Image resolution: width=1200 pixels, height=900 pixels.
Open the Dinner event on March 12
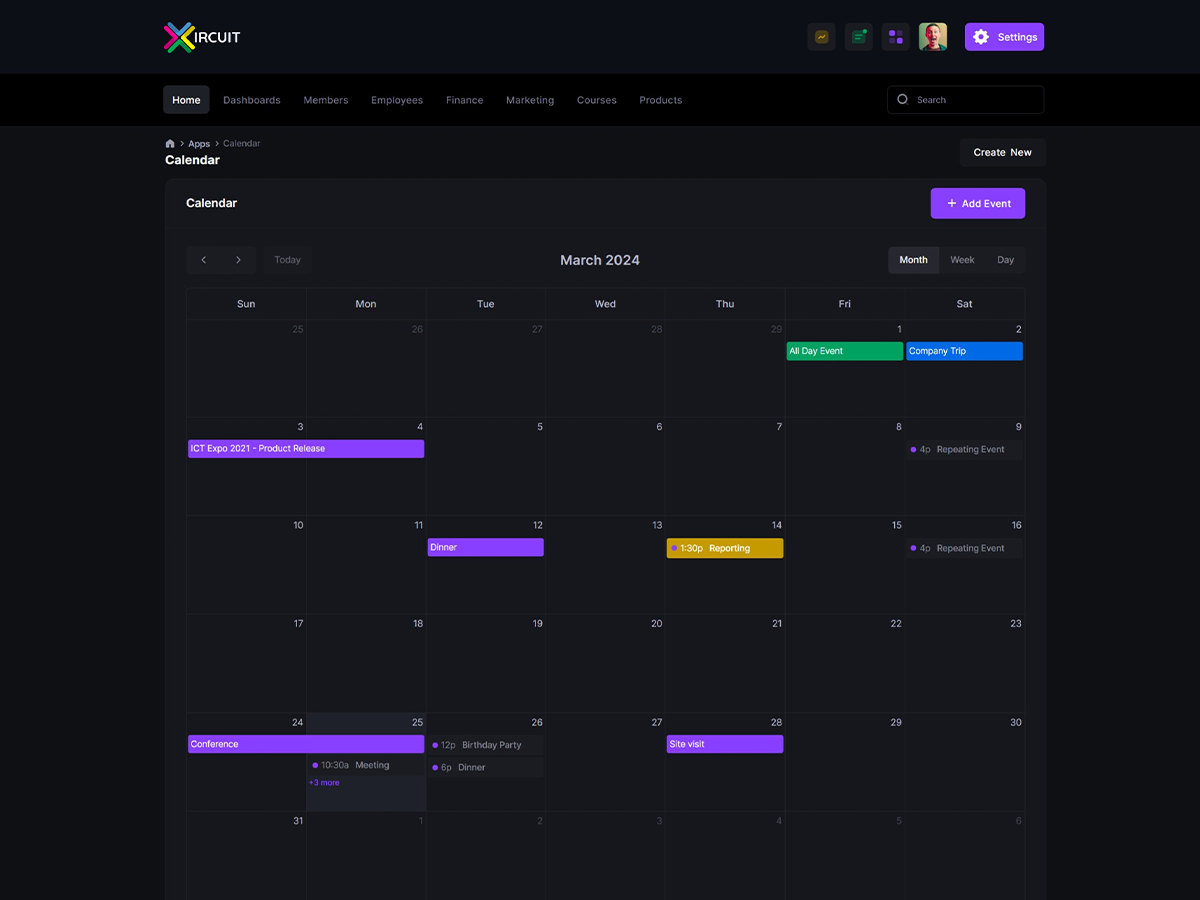point(486,547)
